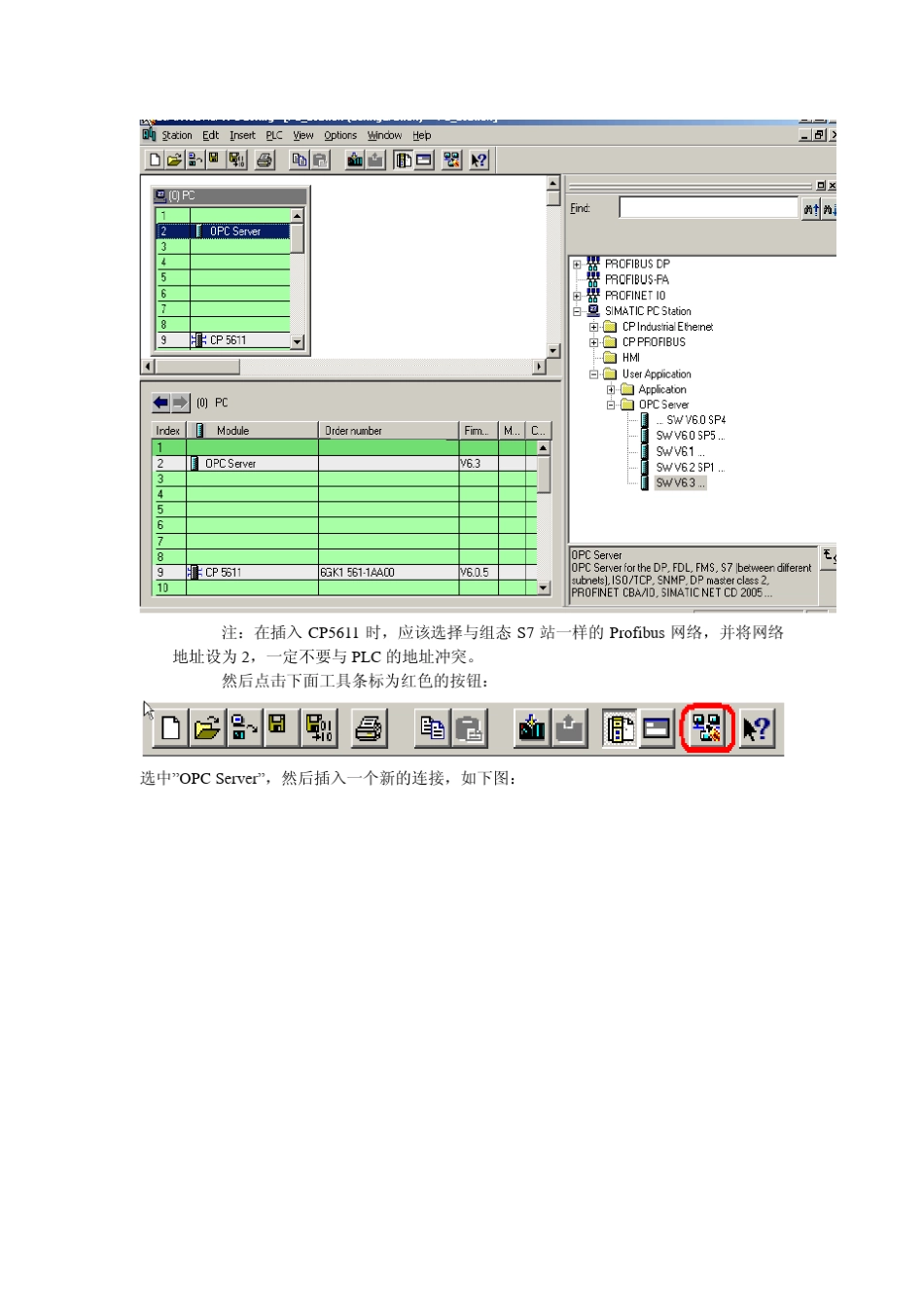Click Save and Compile icon in window toolbar
924x1308 pixels.
point(236,160)
